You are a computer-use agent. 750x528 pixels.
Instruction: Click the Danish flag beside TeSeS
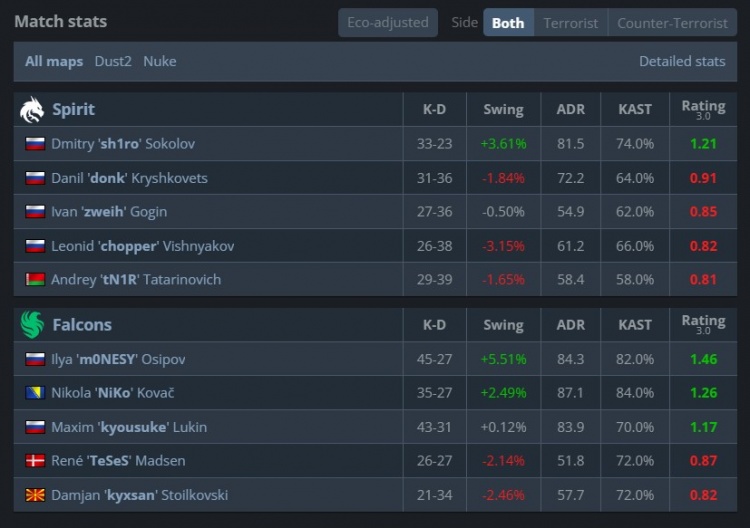coord(35,461)
